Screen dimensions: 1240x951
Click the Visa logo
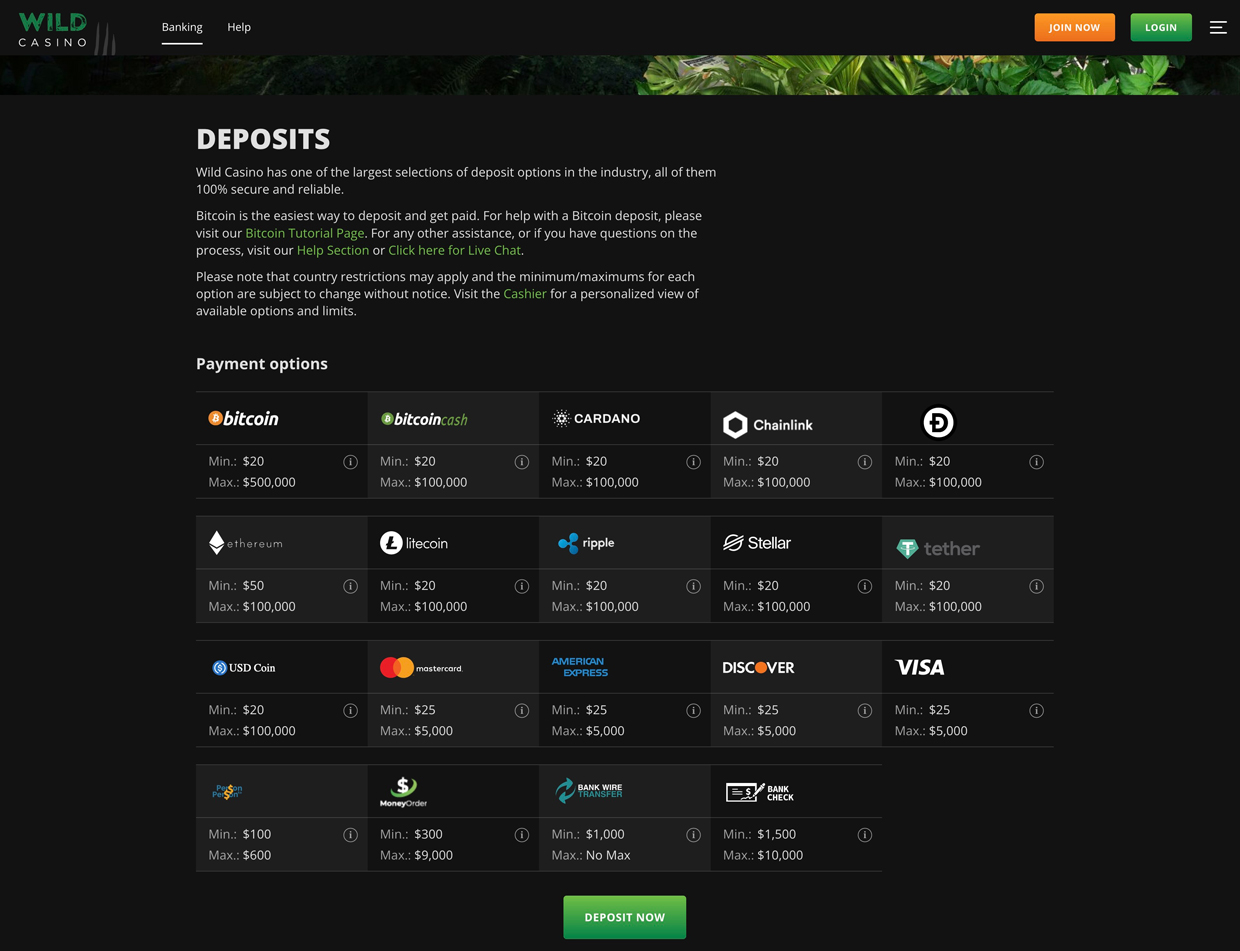click(x=920, y=667)
